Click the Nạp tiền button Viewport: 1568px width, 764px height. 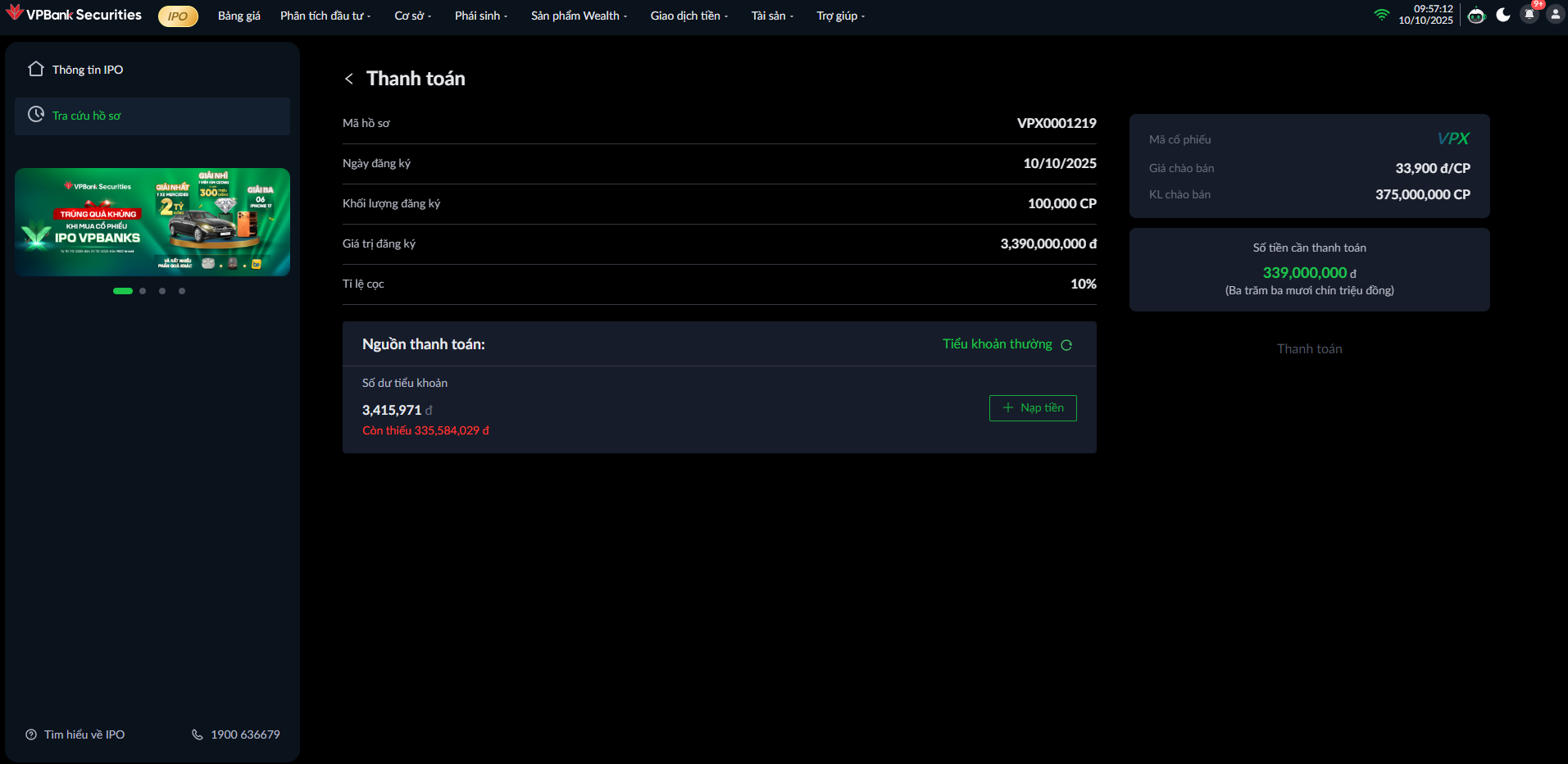(x=1033, y=408)
